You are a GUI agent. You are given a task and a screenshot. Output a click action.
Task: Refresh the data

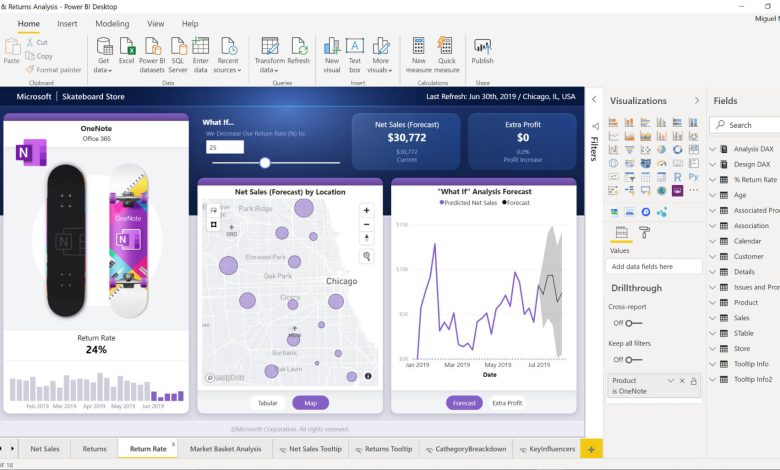[298, 51]
